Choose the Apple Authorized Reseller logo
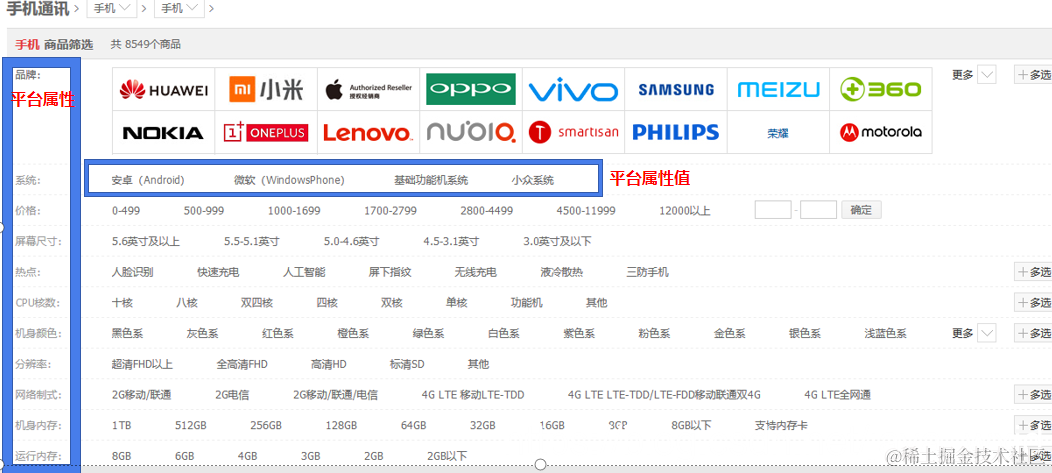Screen dimensions: 1052x473 coord(368,89)
